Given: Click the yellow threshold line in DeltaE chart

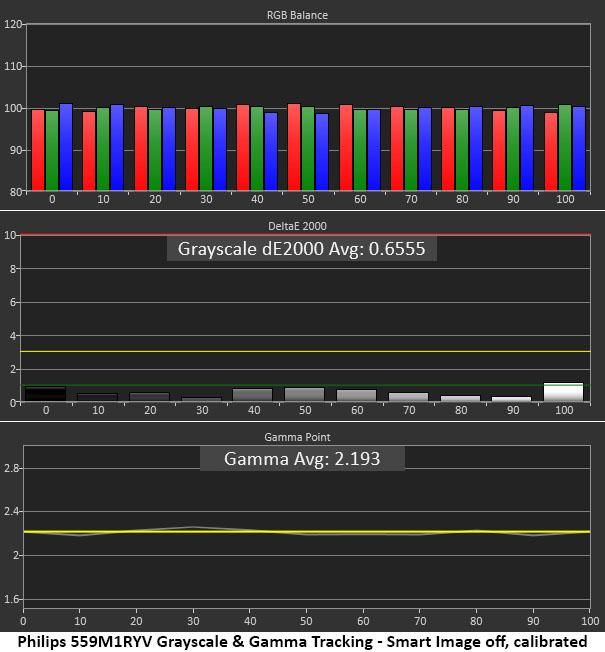Looking at the screenshot, I should click(x=306, y=351).
